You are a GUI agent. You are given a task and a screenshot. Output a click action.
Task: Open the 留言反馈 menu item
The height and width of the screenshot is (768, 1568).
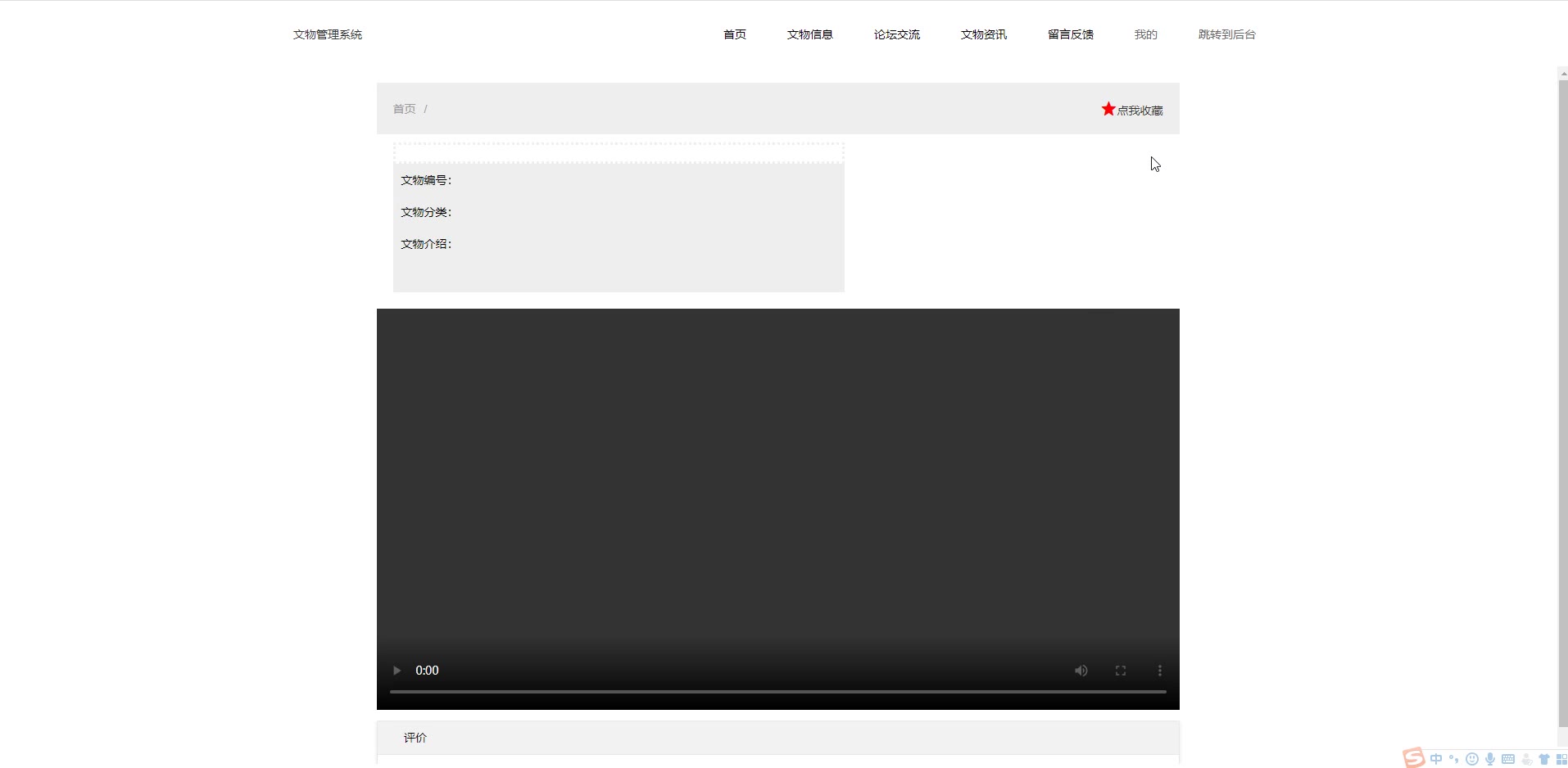(1071, 34)
